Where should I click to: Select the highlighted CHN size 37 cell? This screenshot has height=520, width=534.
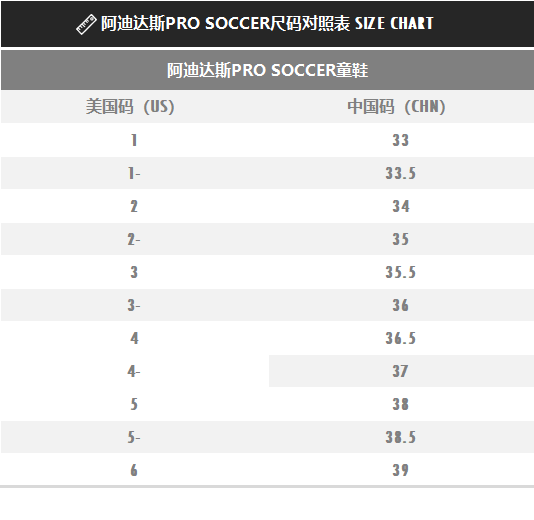[x=401, y=371]
